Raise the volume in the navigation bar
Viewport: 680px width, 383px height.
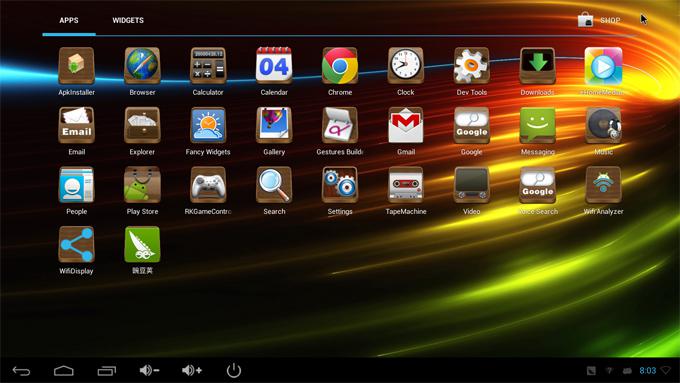pos(192,370)
